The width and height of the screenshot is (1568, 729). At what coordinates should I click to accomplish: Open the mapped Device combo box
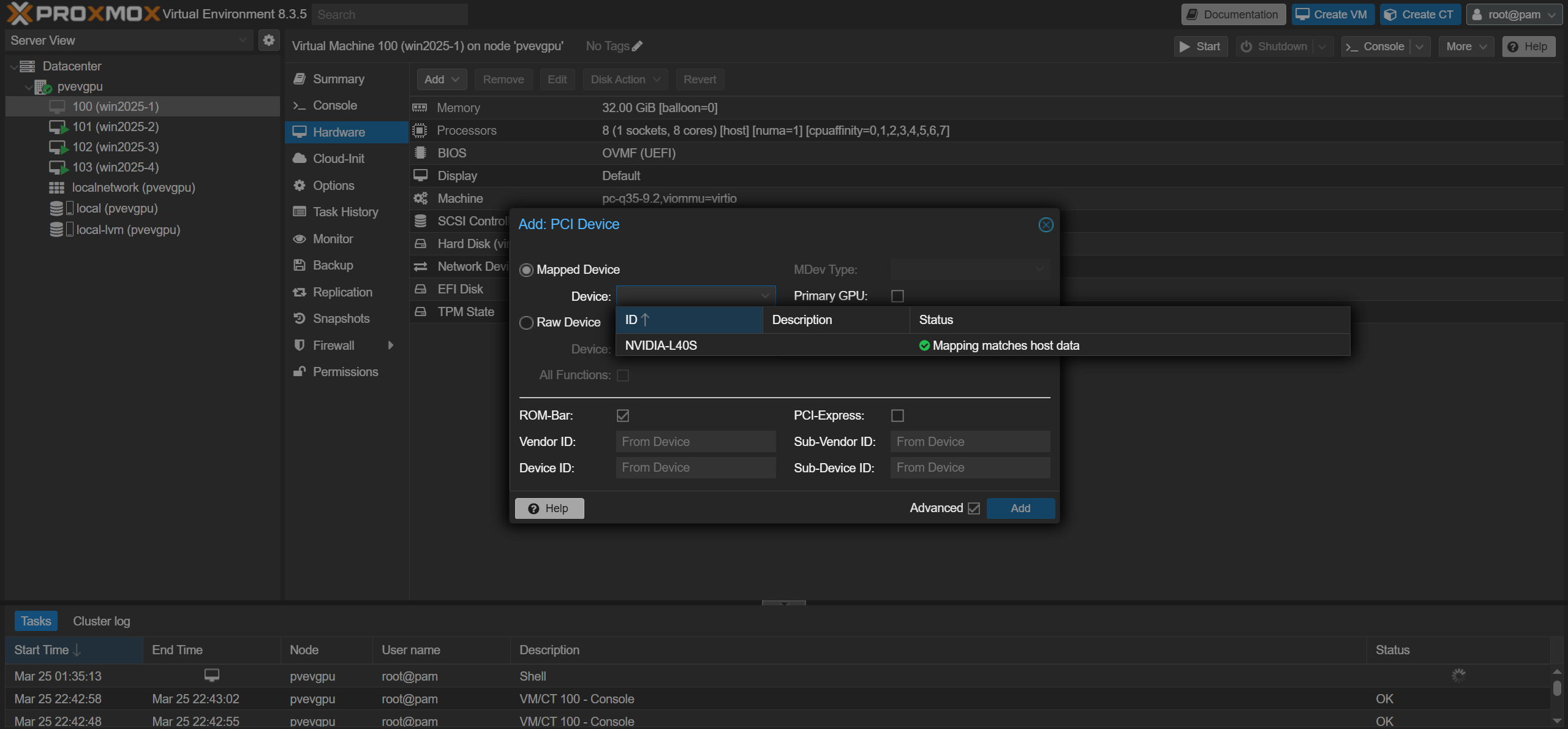695,296
